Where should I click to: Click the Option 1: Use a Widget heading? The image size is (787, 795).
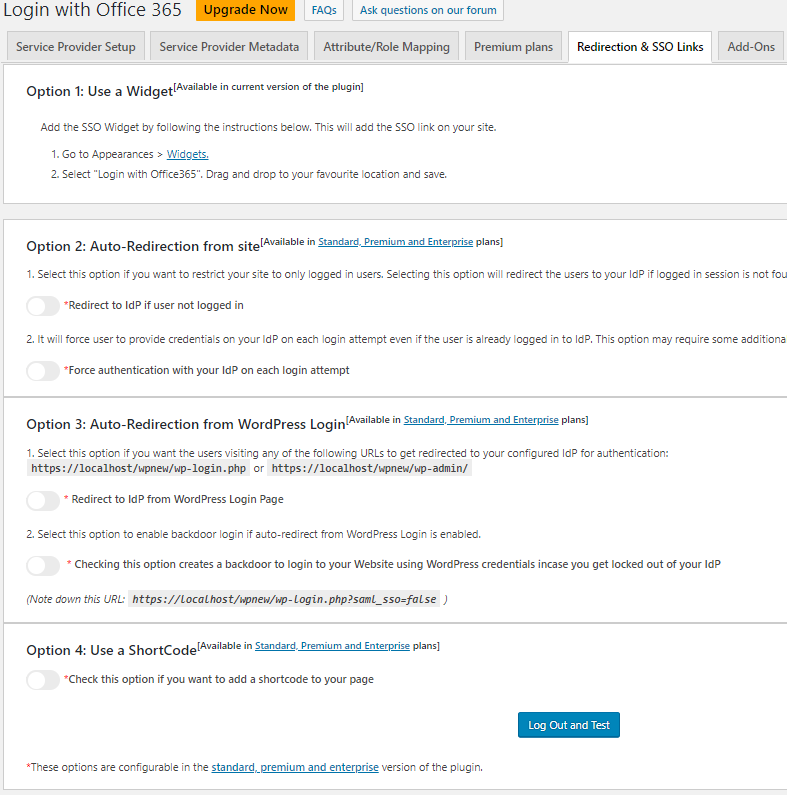pos(99,91)
